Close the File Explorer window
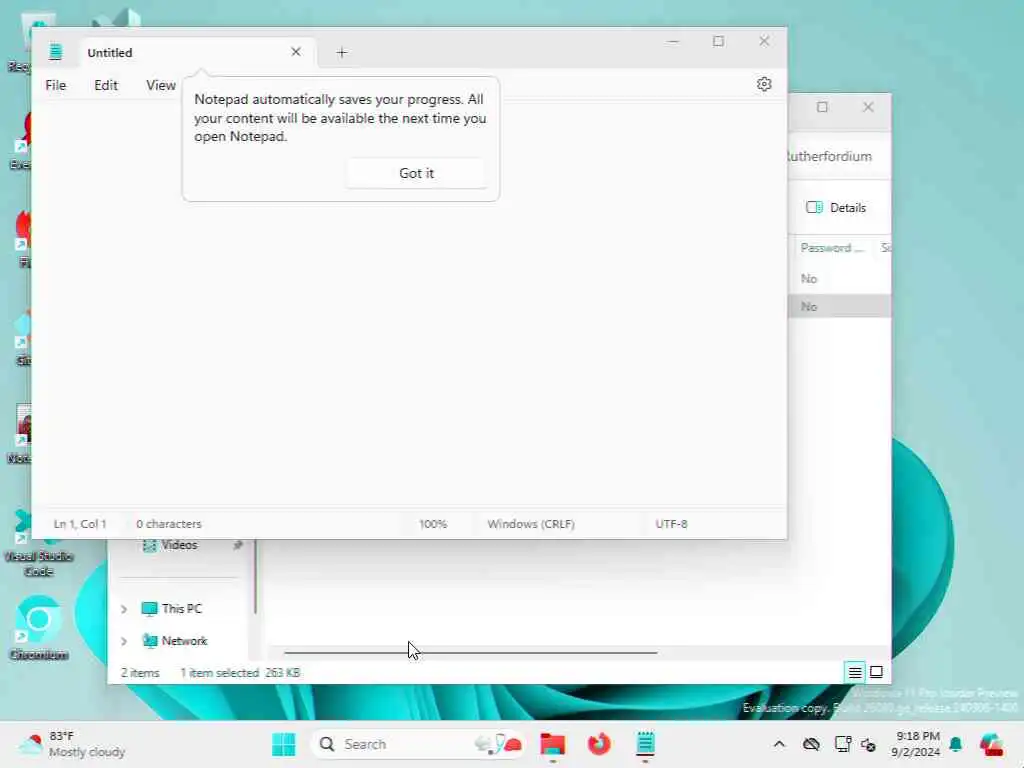1024x768 pixels. (868, 107)
